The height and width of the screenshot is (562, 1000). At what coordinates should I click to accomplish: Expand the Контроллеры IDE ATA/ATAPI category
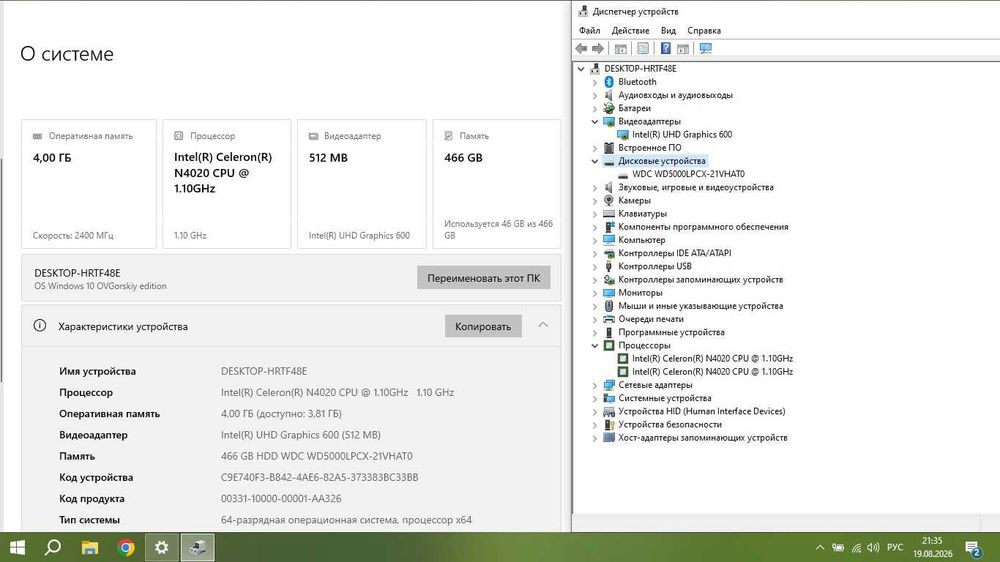tap(594, 253)
